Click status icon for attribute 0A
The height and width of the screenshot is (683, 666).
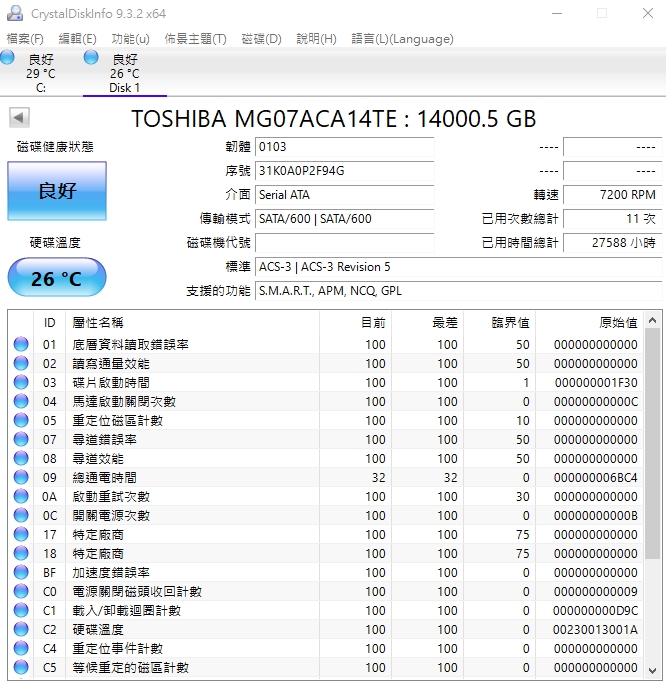pos(21,496)
